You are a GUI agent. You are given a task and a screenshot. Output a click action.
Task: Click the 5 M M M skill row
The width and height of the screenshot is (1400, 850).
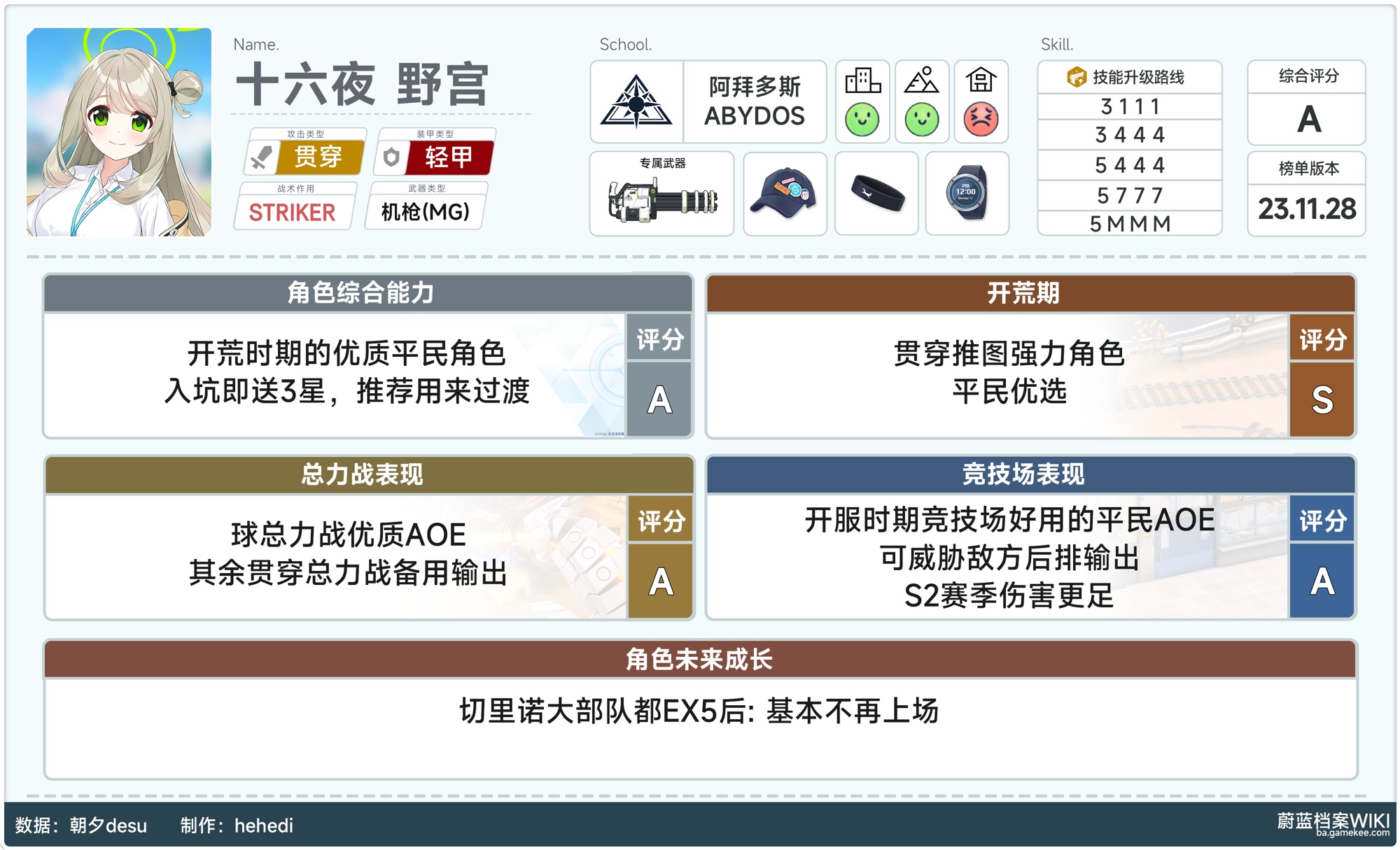[1129, 224]
